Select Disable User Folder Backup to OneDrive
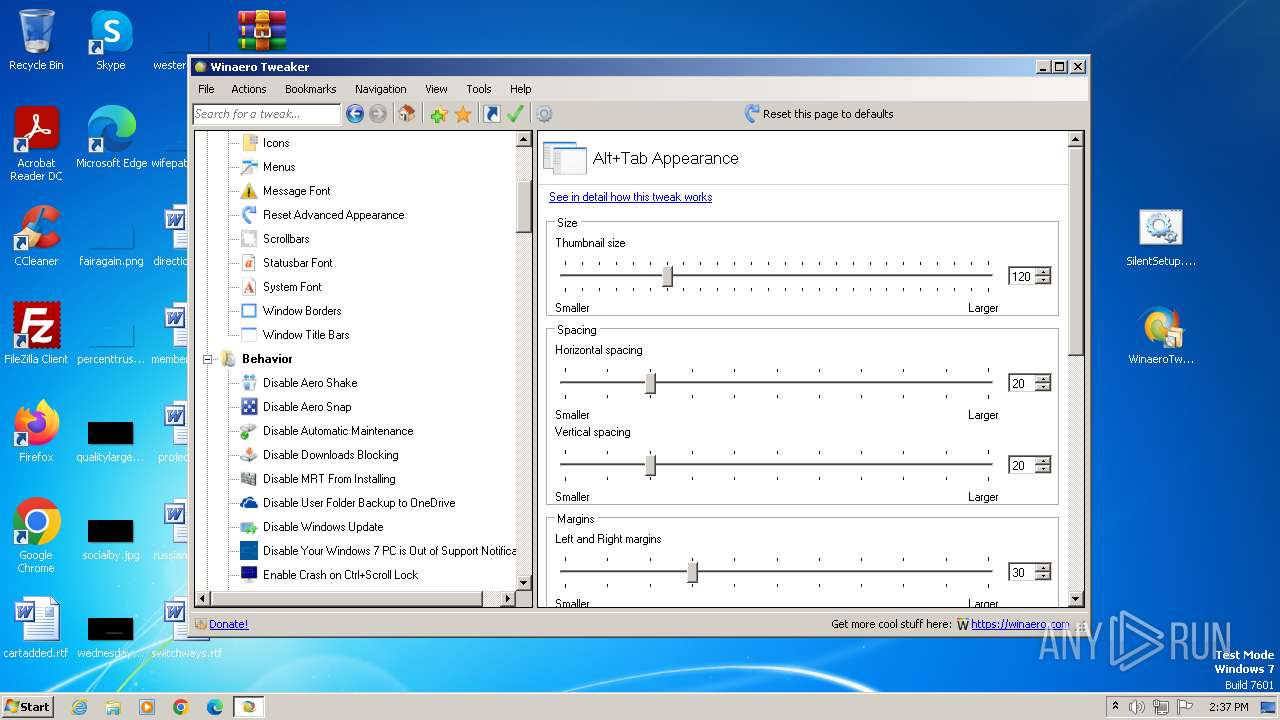This screenshot has width=1280, height=720. click(x=359, y=503)
